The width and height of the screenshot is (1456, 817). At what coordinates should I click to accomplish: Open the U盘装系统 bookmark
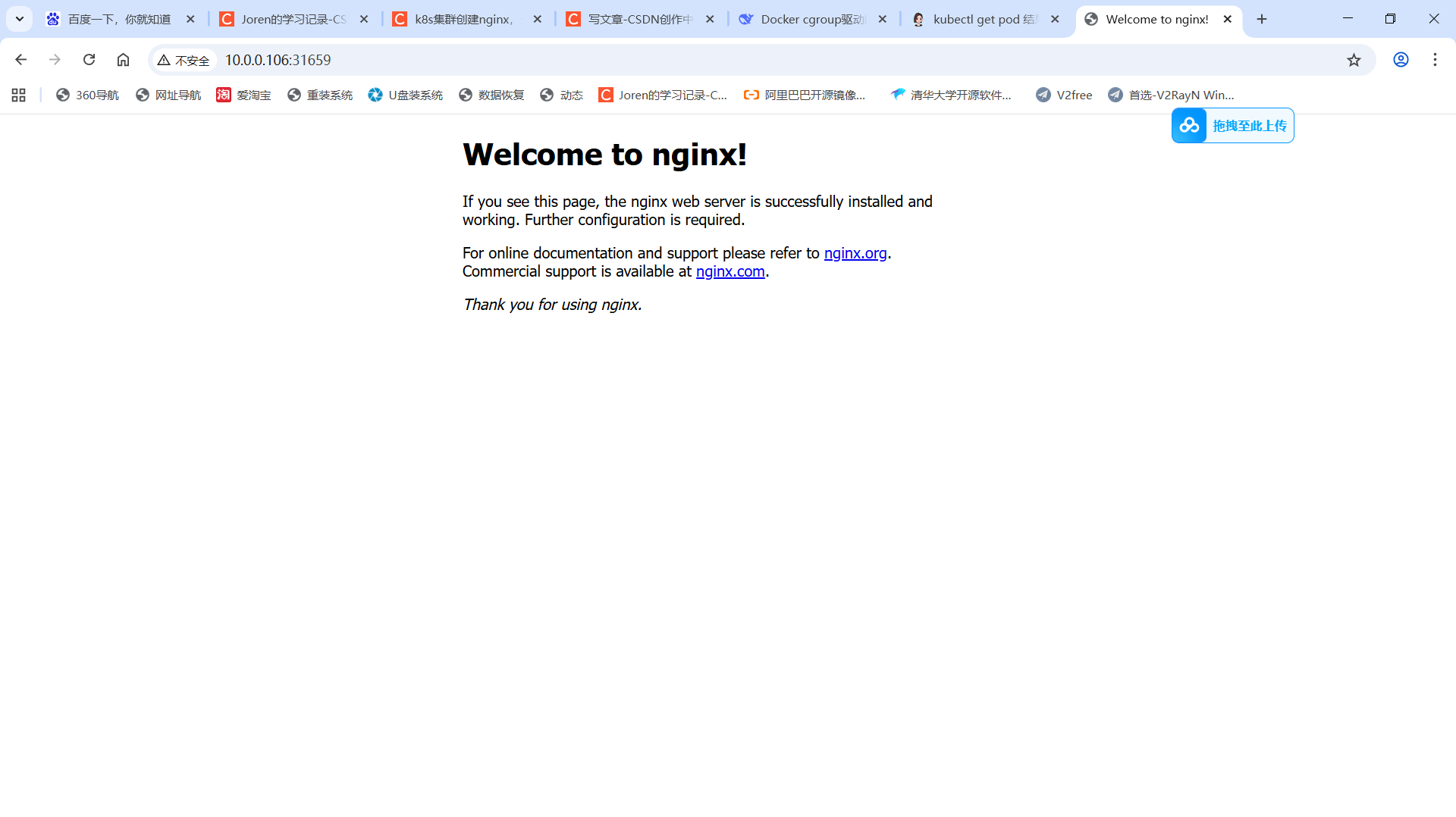pyautogui.click(x=406, y=95)
